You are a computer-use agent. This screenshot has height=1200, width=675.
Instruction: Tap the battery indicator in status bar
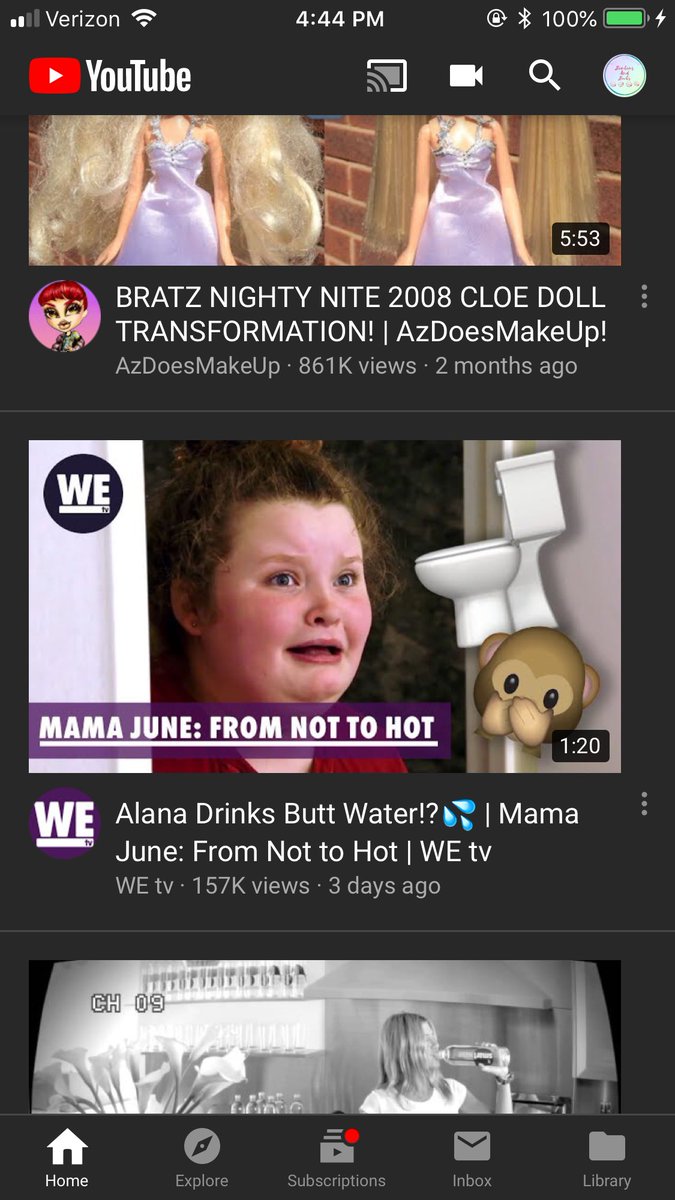[626, 18]
